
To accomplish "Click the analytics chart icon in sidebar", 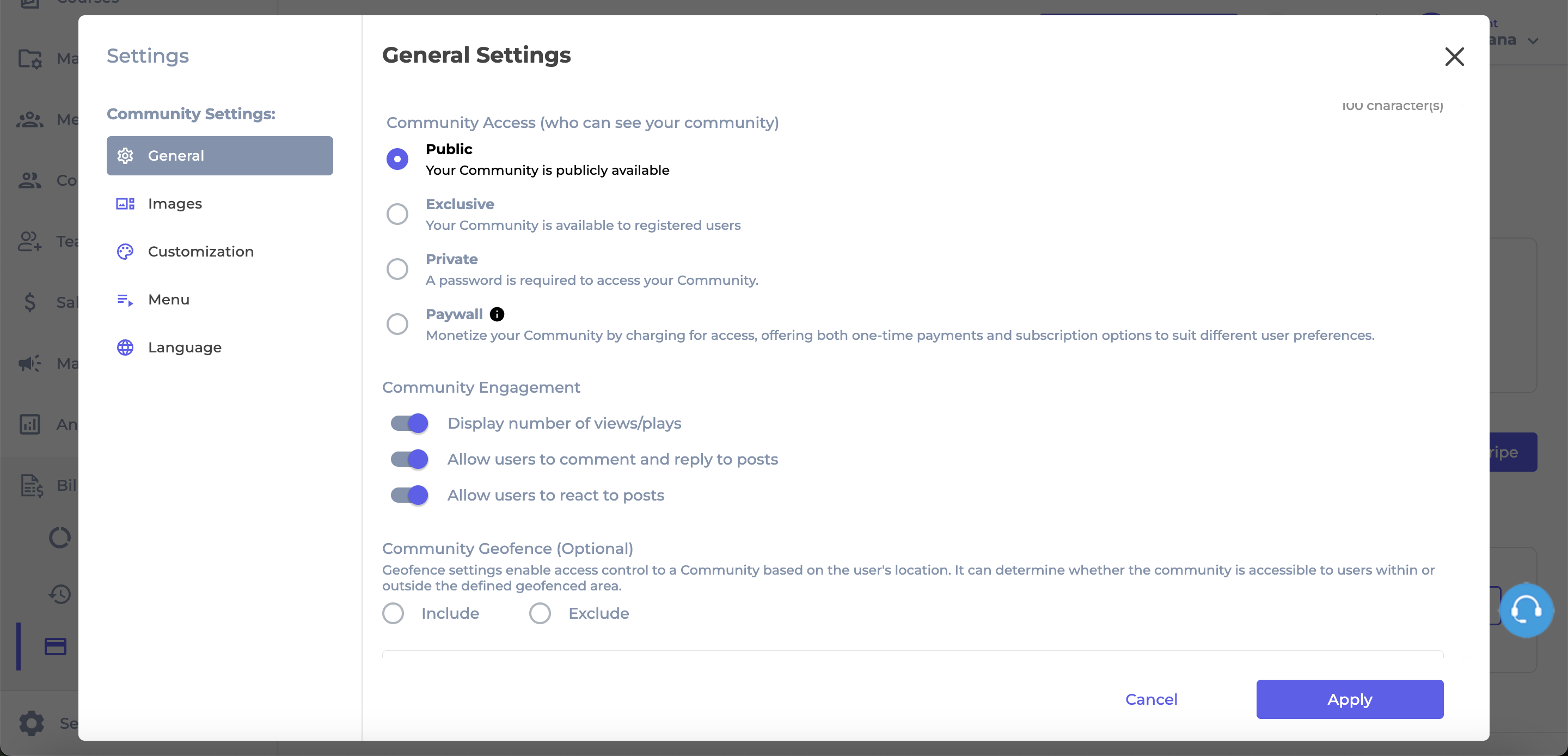I will (x=30, y=424).
